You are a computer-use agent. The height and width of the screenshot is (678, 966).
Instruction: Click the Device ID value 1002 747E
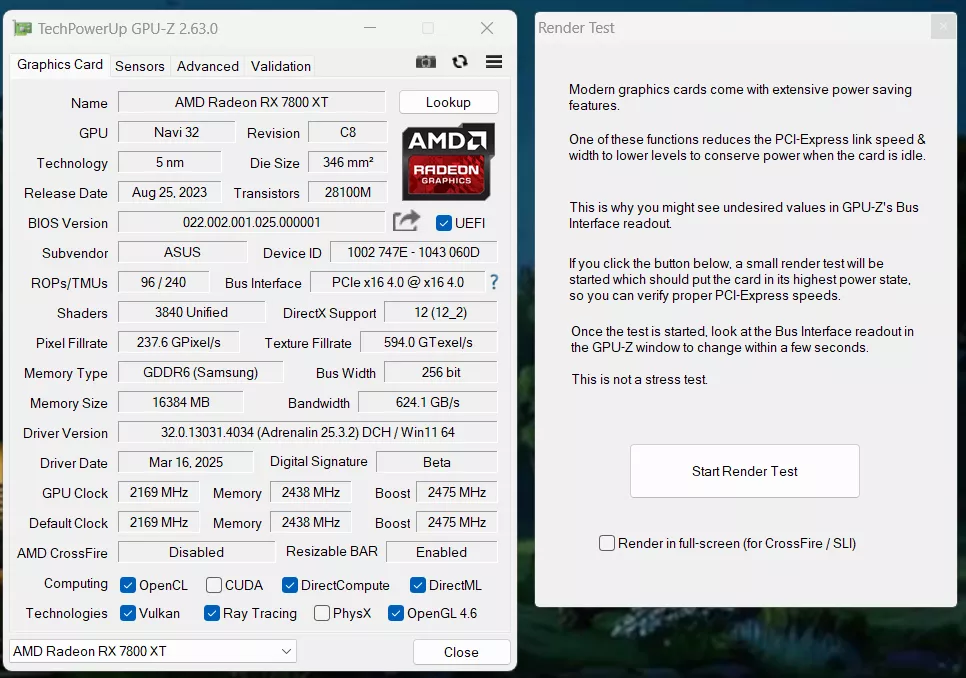point(413,252)
